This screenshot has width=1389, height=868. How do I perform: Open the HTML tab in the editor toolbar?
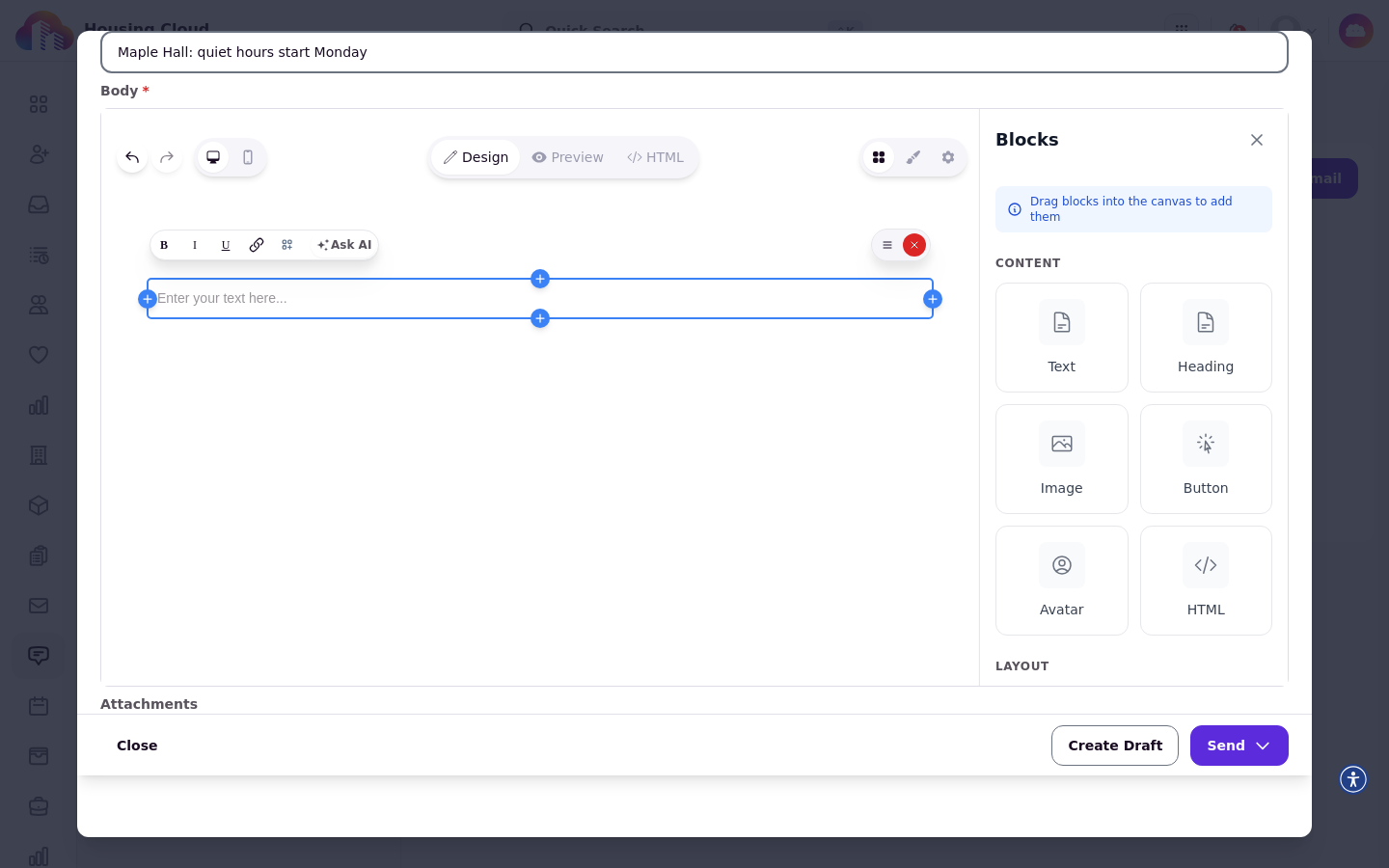coord(656,157)
